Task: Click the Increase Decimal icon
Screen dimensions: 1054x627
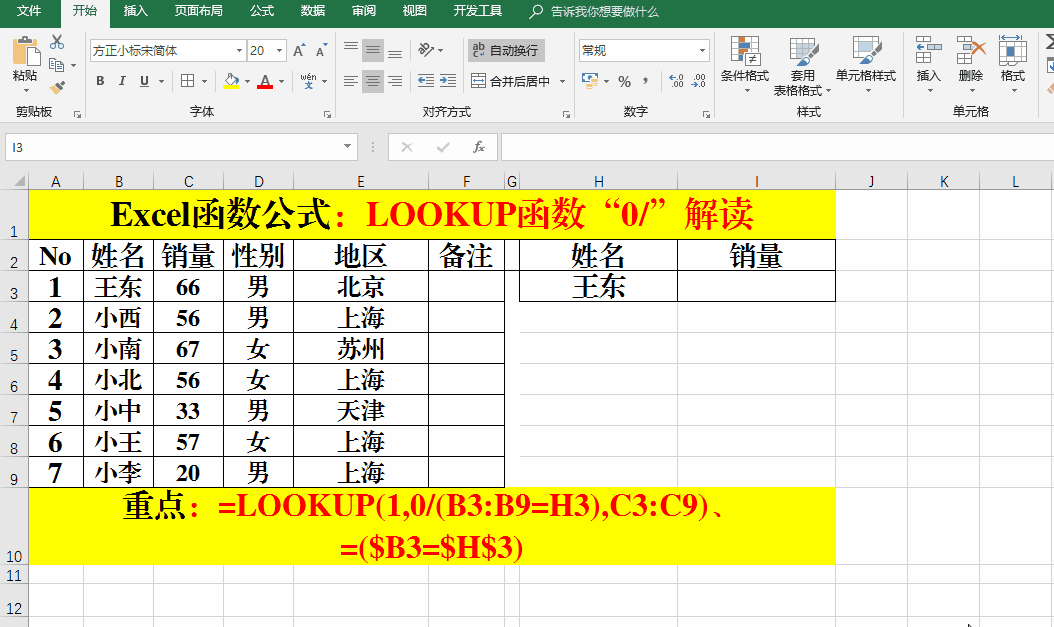Action: [675, 81]
